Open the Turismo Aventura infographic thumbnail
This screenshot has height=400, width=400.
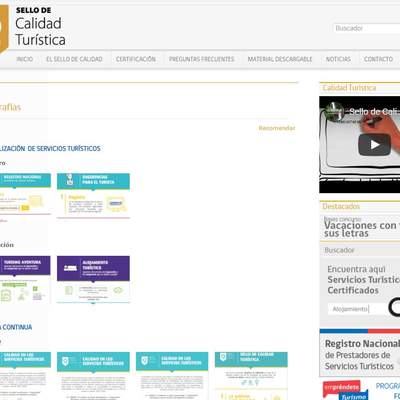tap(25, 280)
